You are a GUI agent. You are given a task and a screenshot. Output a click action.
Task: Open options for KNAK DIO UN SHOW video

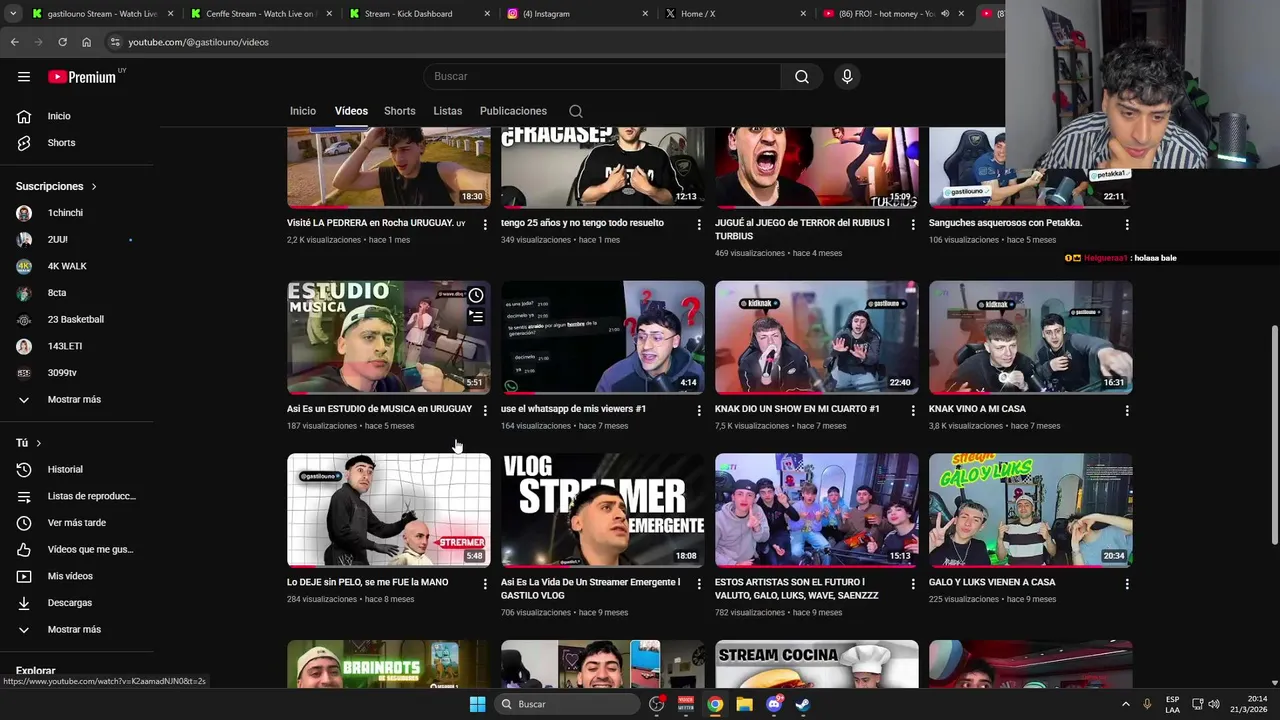[x=913, y=411]
